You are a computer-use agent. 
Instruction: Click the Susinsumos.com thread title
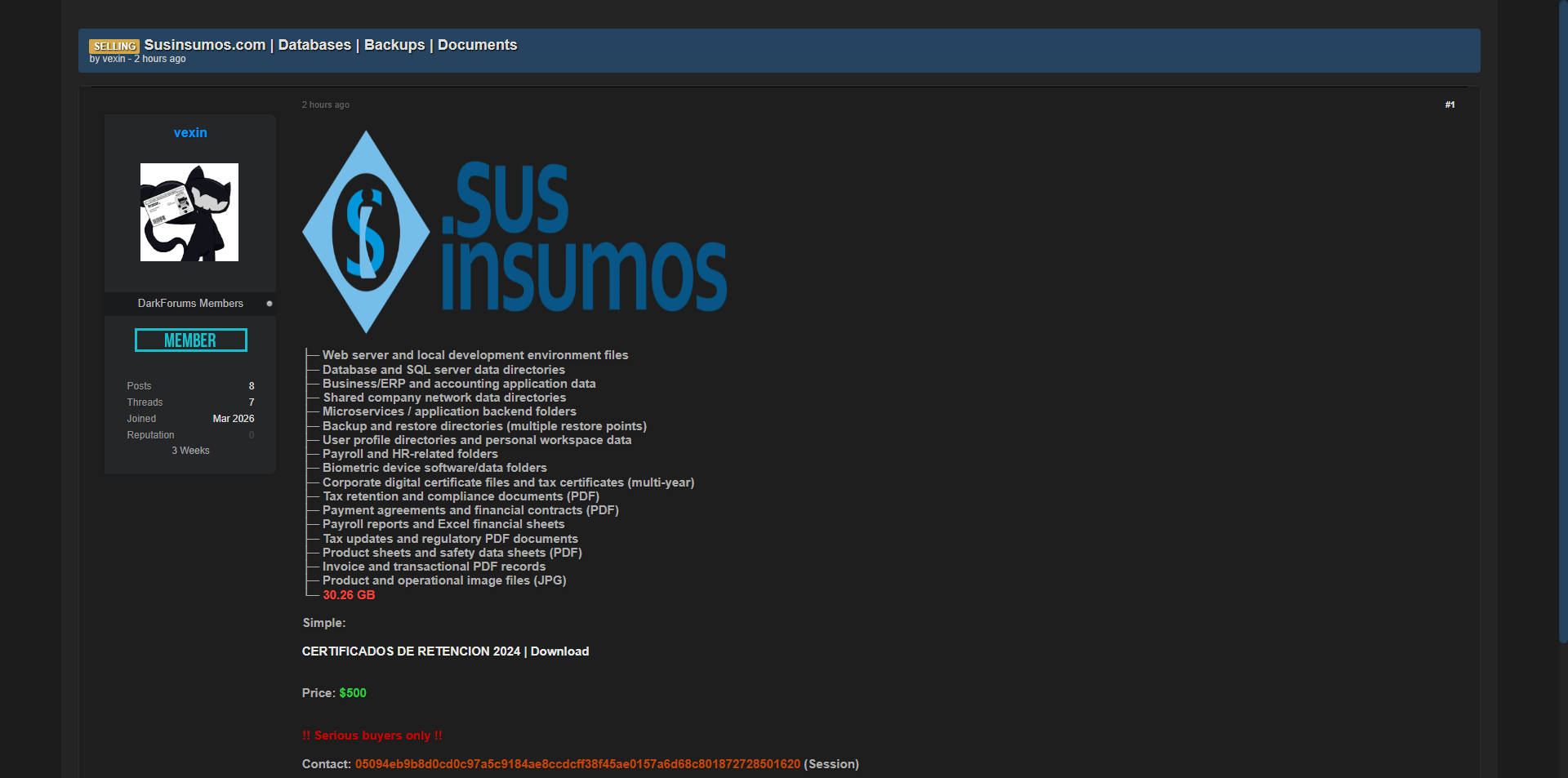click(330, 45)
